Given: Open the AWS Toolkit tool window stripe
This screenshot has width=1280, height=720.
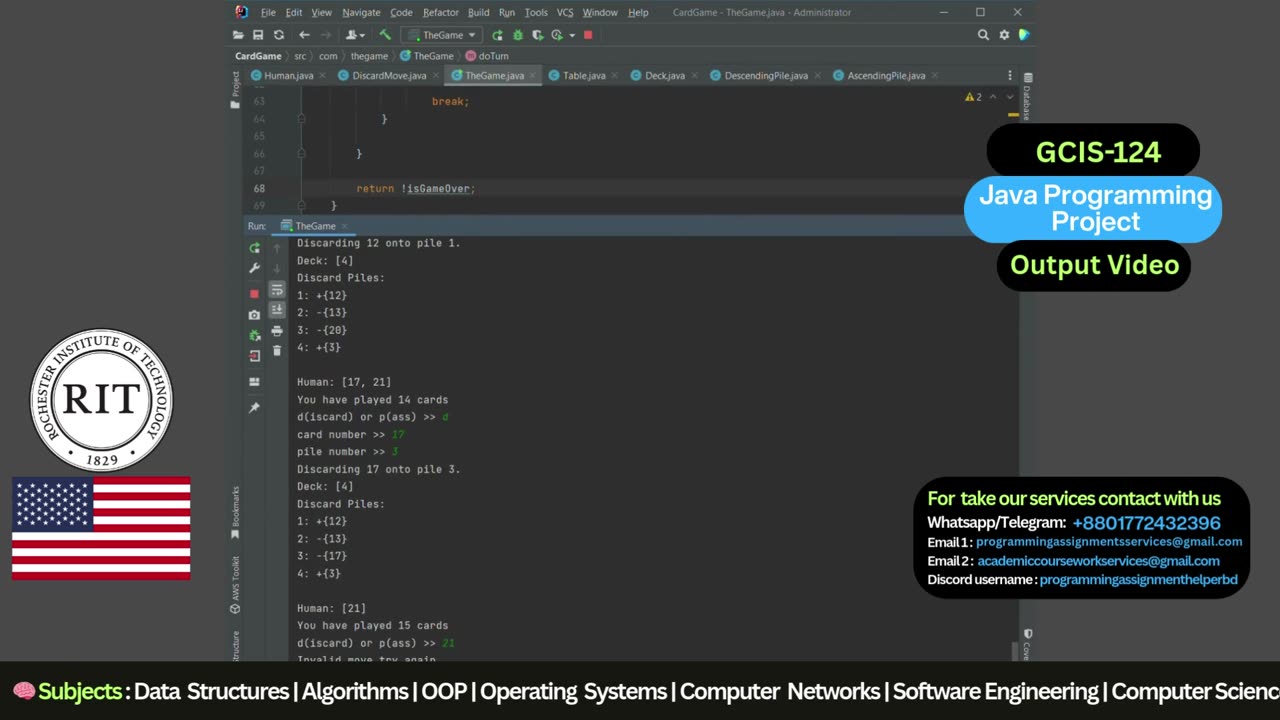Looking at the screenshot, I should (236, 583).
